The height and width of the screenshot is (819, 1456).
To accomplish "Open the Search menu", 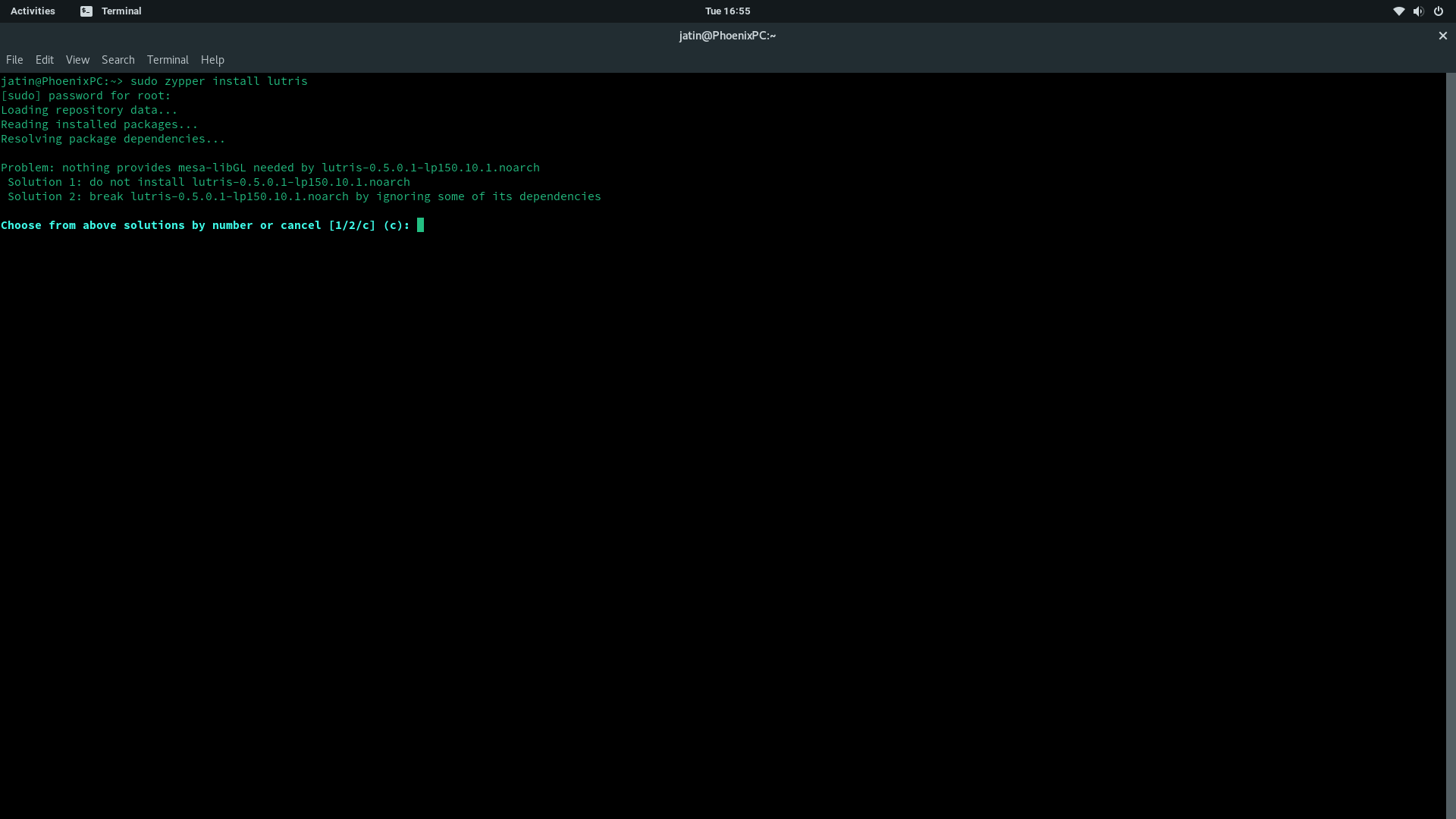I will (x=118, y=60).
